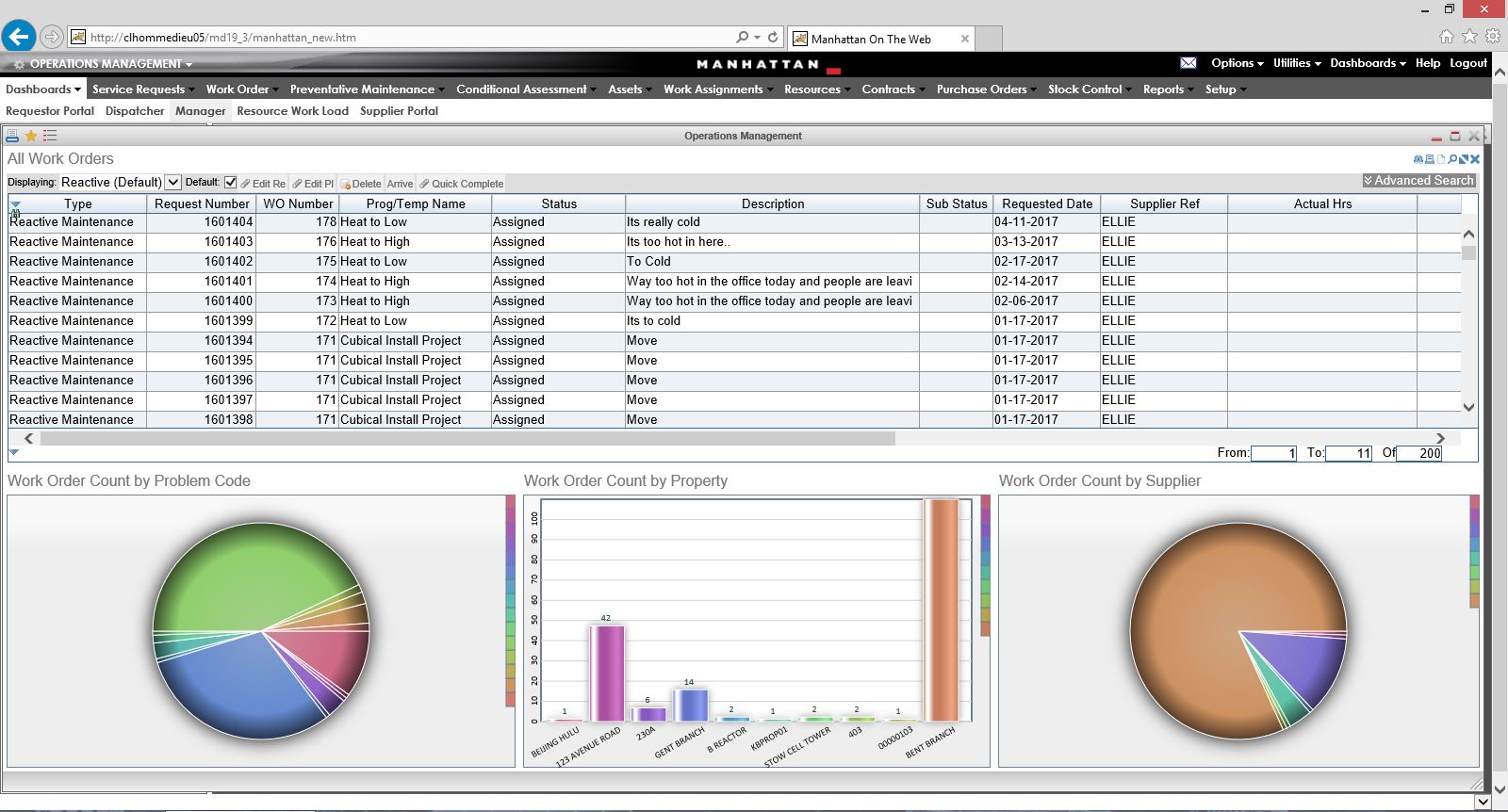Click the gold star favorites icon
The height and width of the screenshot is (812, 1508).
30,136
